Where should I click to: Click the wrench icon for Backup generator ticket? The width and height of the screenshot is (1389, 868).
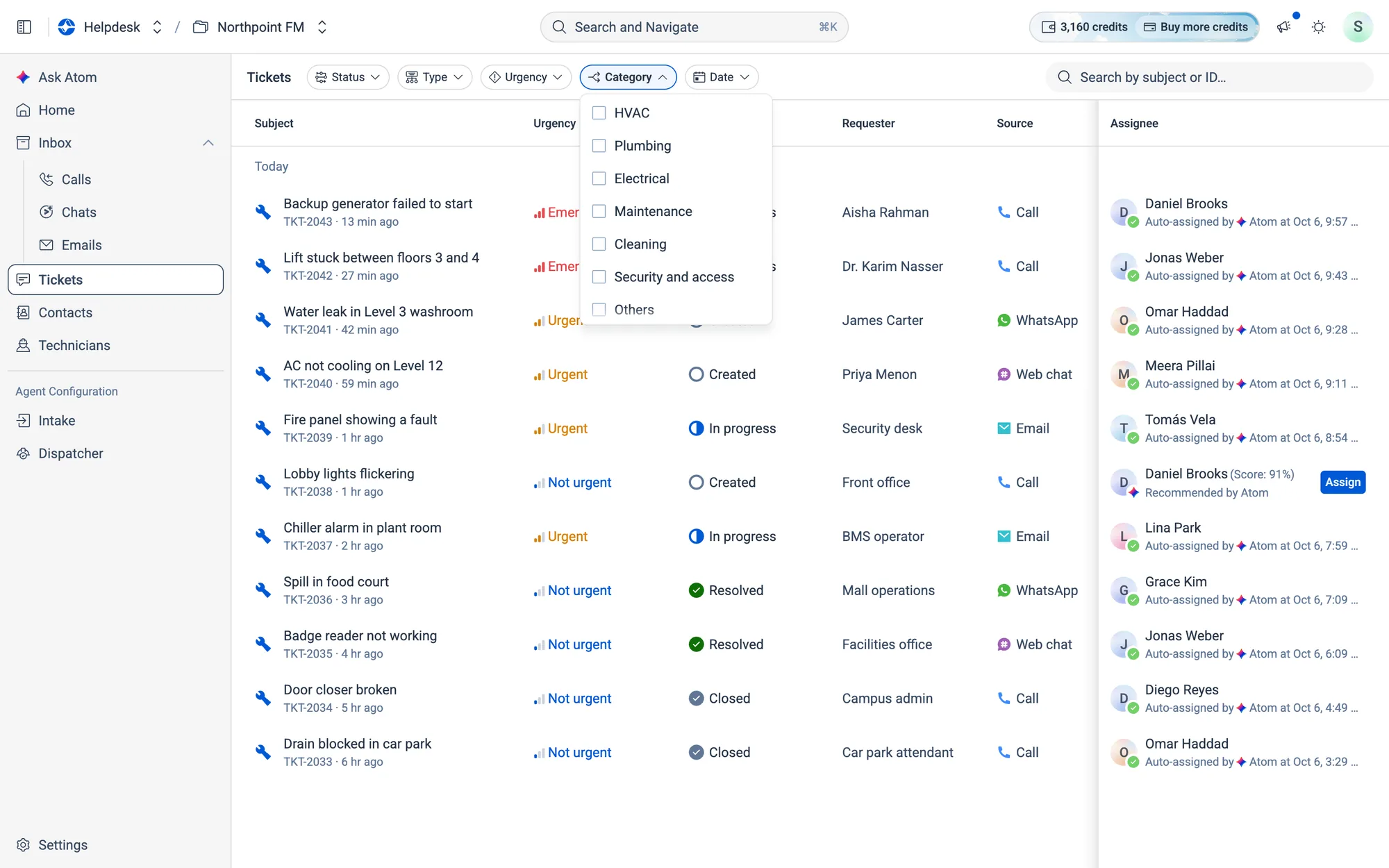click(263, 212)
